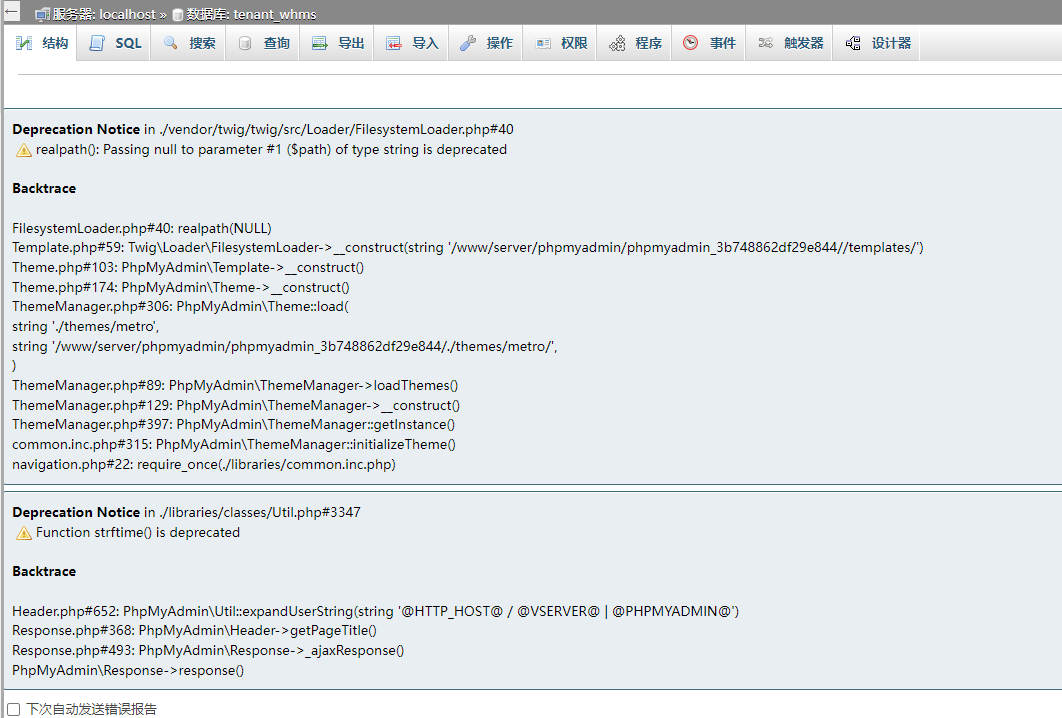Click the 导入 import icon
The width and height of the screenshot is (1062, 718).
click(394, 43)
